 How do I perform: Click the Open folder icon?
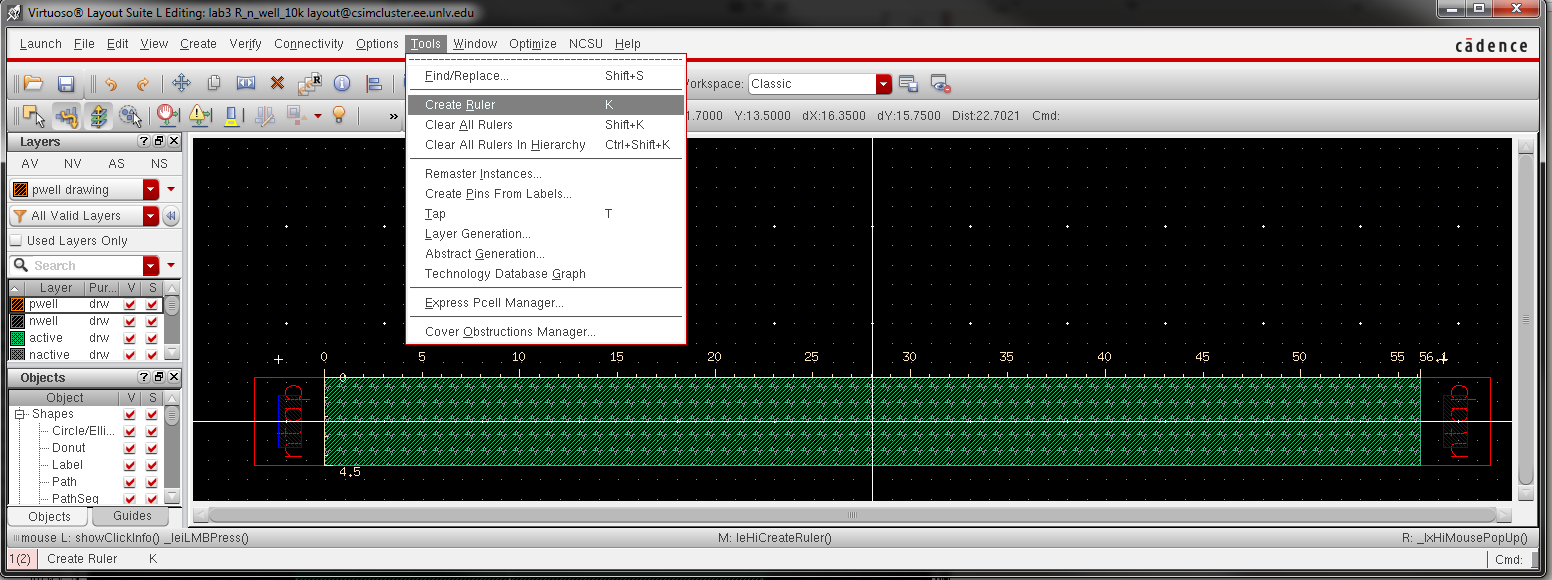pyautogui.click(x=33, y=84)
